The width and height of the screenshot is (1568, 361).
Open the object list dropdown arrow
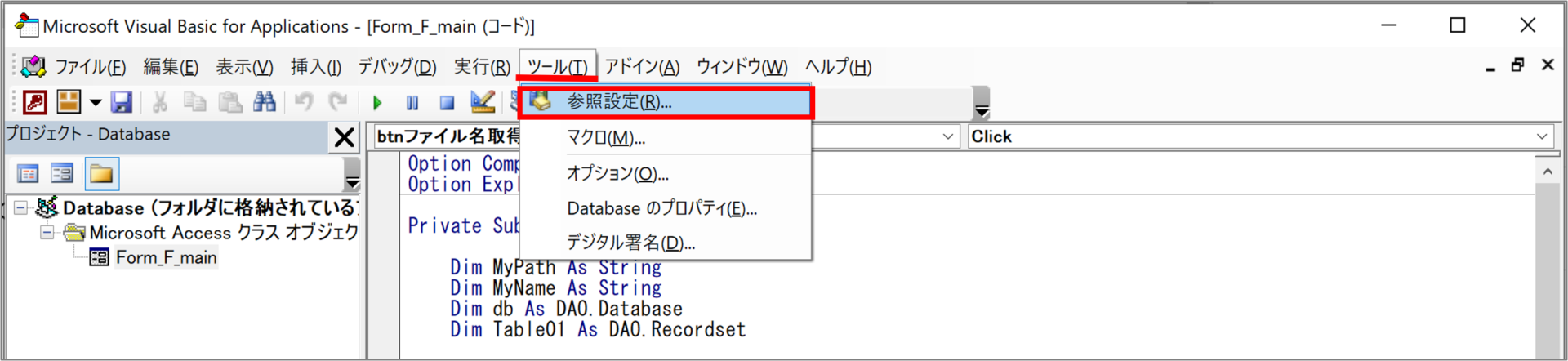tap(947, 136)
